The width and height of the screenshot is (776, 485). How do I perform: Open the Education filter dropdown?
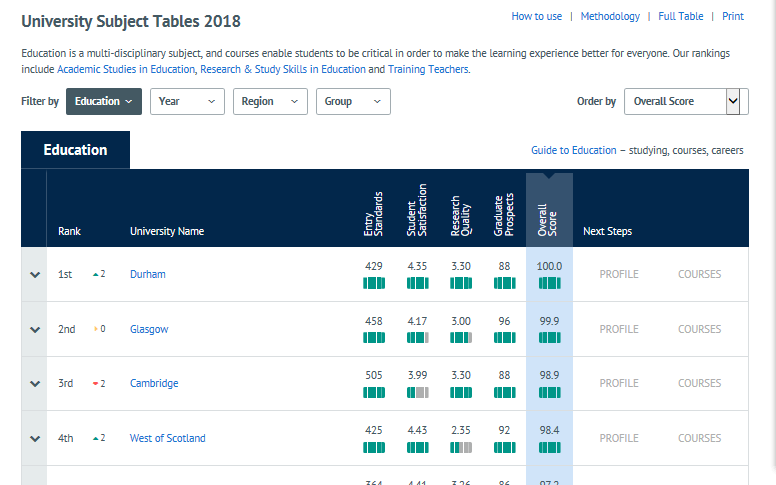(x=103, y=102)
